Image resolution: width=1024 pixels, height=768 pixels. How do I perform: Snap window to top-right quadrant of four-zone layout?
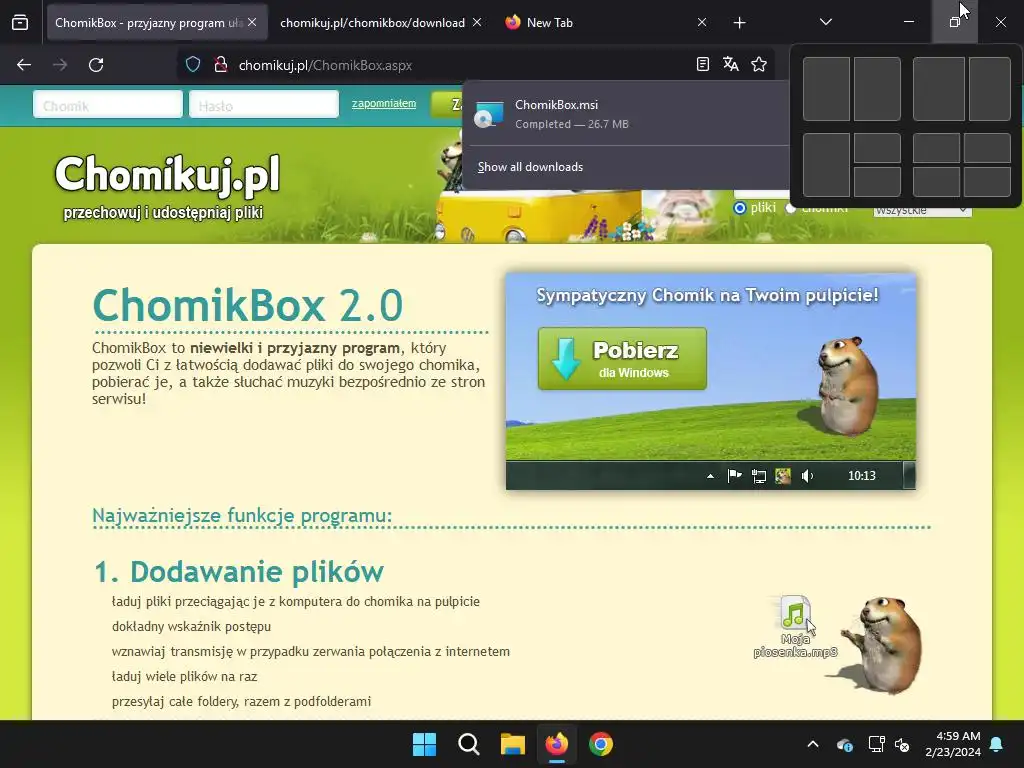coord(987,148)
